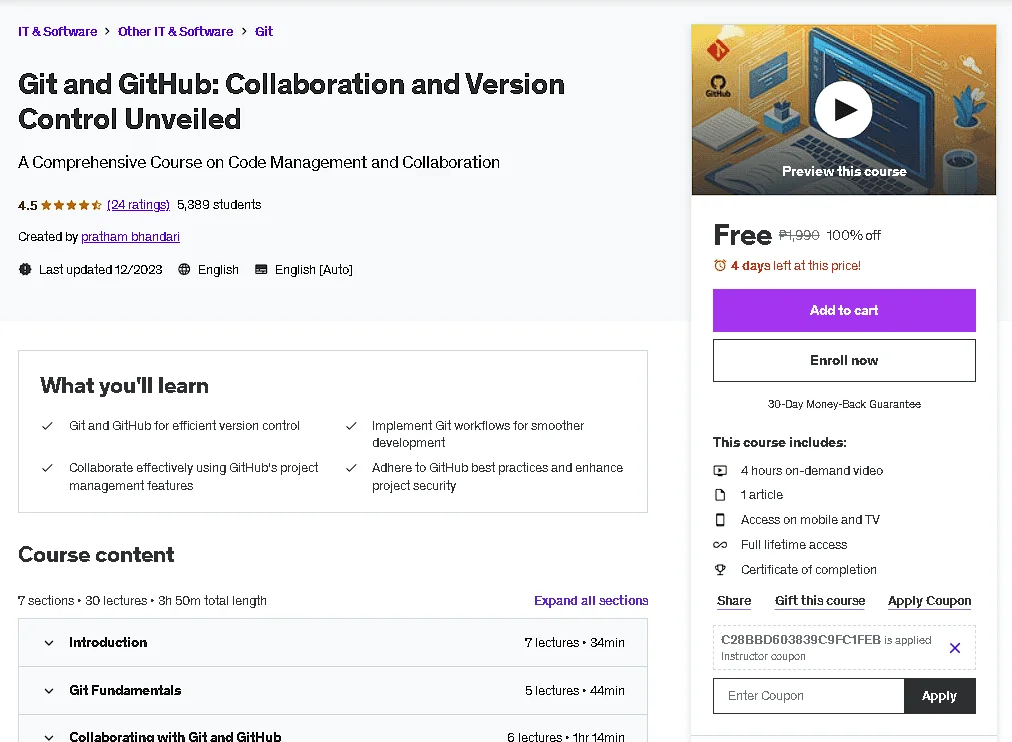This screenshot has width=1012, height=742.
Task: Click the 4.5 rating number
Action: pyautogui.click(x=28, y=205)
